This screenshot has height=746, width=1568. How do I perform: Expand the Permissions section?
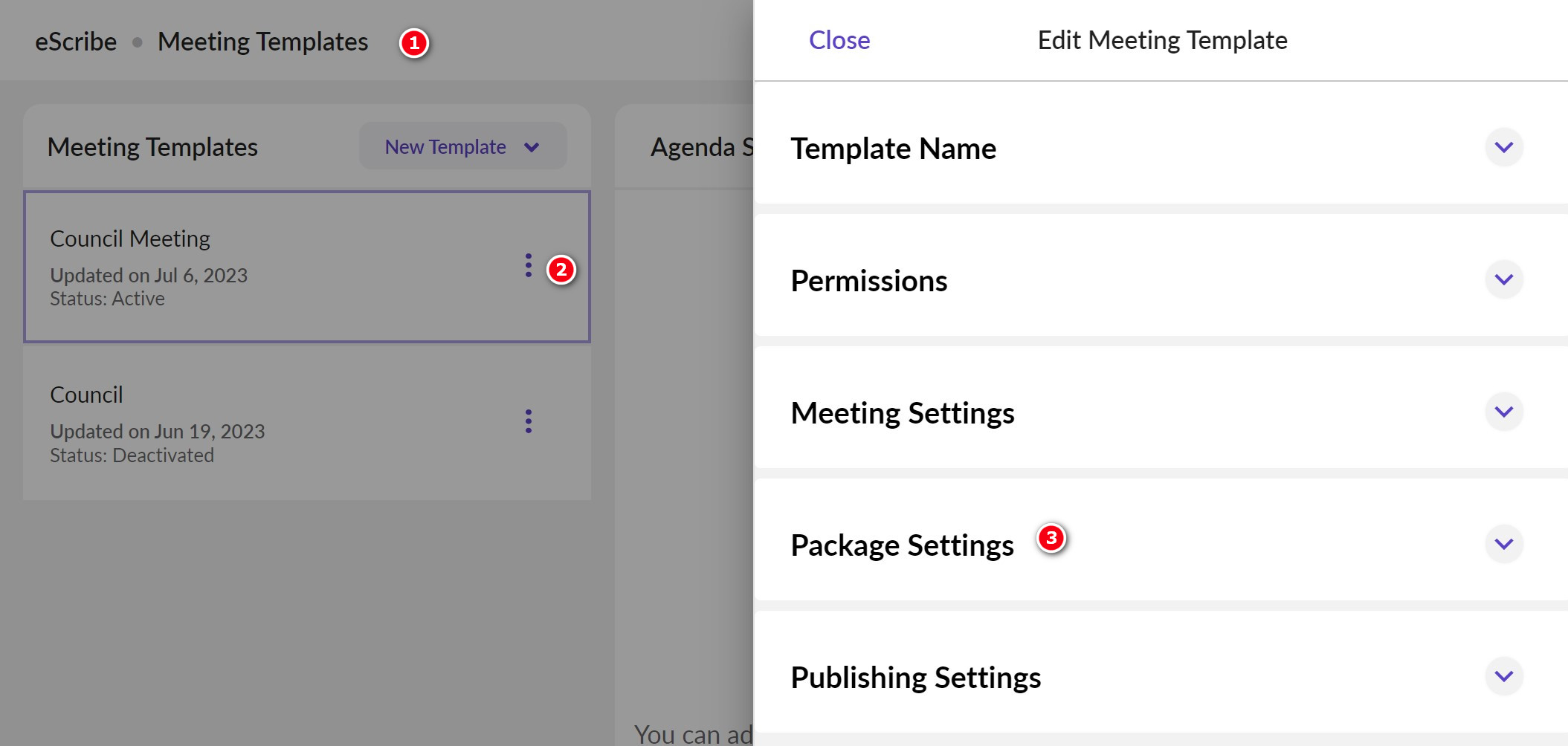[x=1504, y=279]
